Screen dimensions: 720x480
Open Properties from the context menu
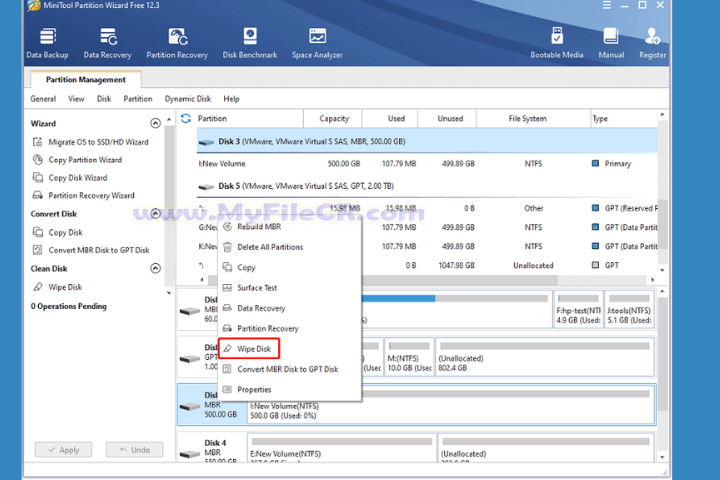coord(289,390)
